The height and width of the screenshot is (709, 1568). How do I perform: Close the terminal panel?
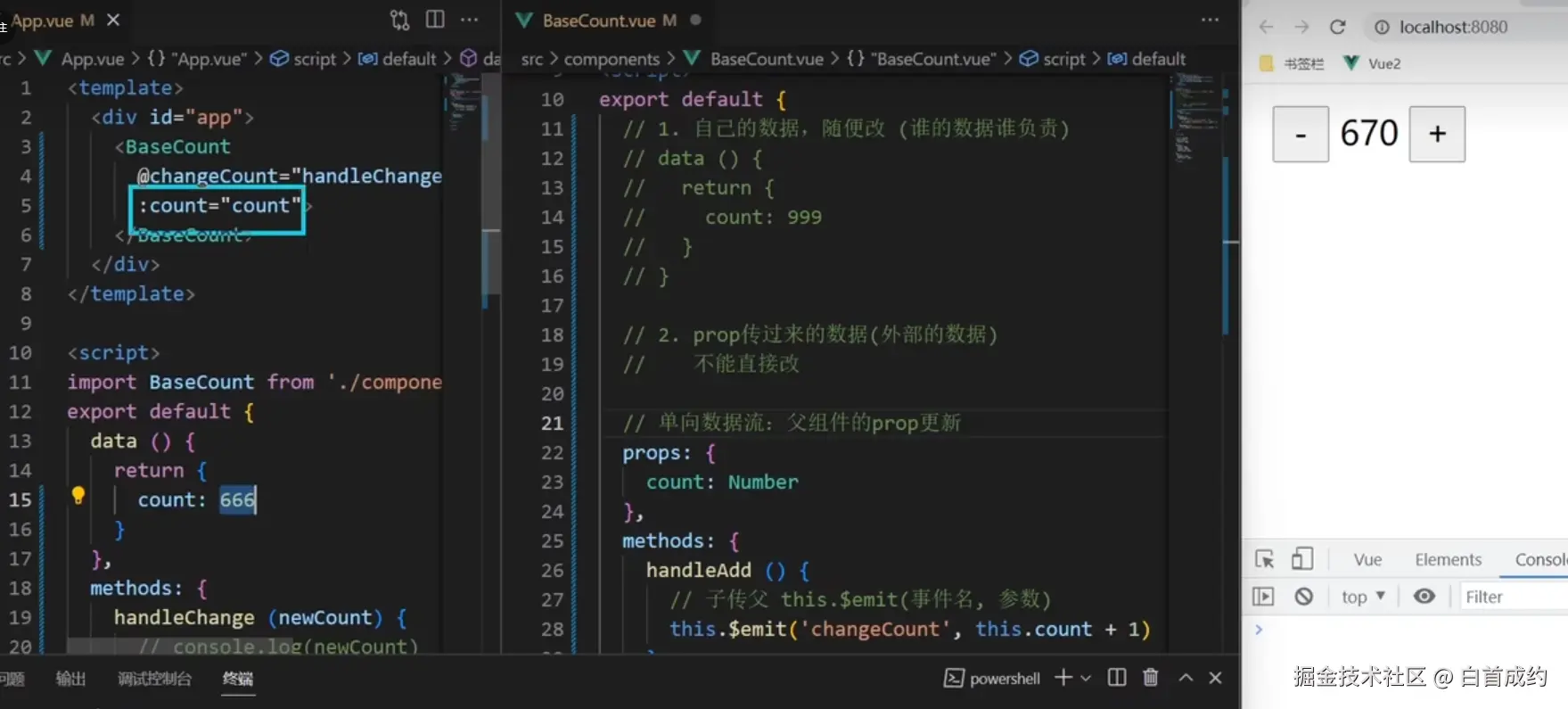[x=1215, y=678]
